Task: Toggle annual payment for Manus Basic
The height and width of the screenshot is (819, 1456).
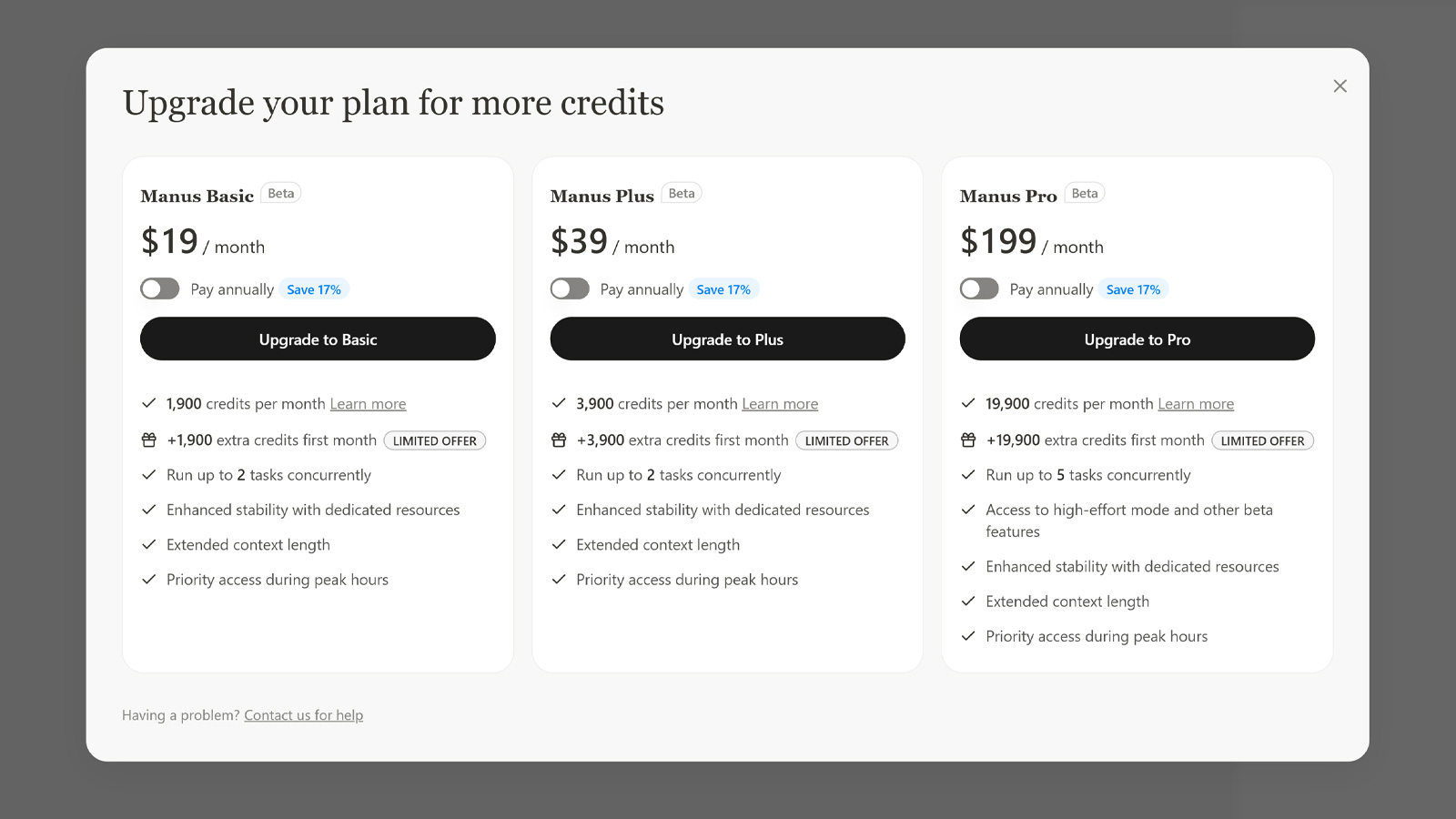Action: coord(160,289)
